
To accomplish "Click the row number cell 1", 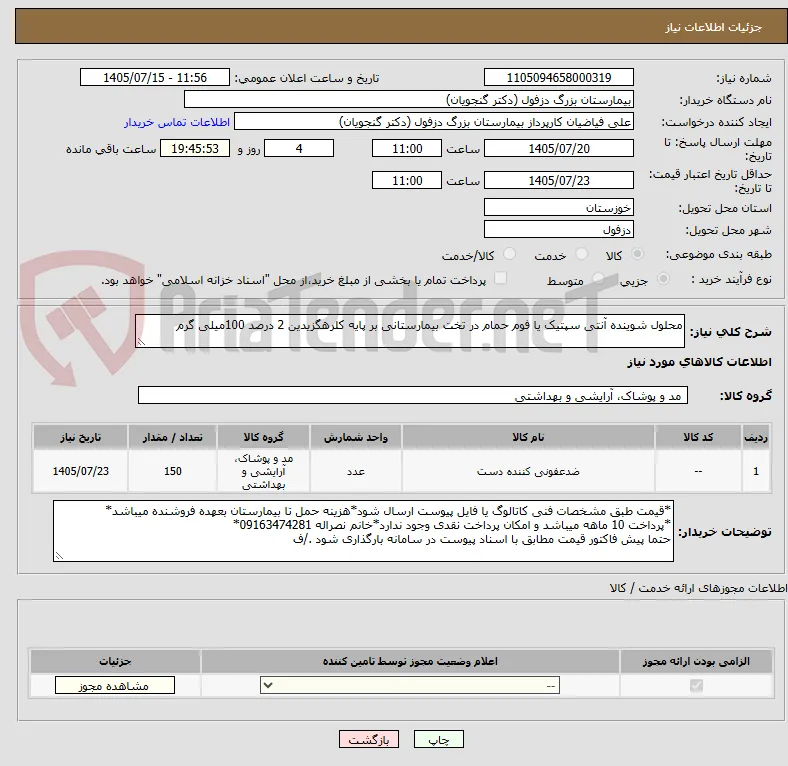I will tap(756, 471).
